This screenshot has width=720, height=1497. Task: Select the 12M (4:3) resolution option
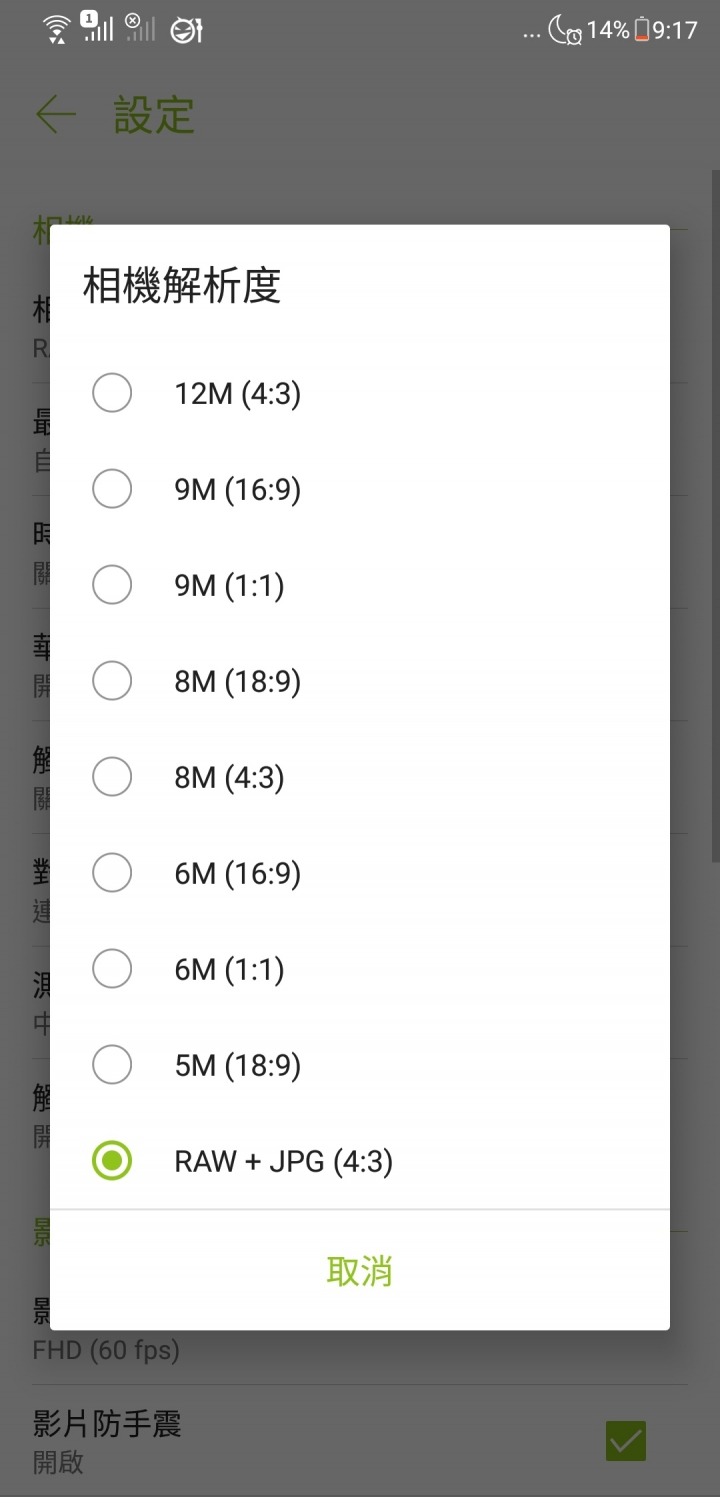(x=360, y=394)
